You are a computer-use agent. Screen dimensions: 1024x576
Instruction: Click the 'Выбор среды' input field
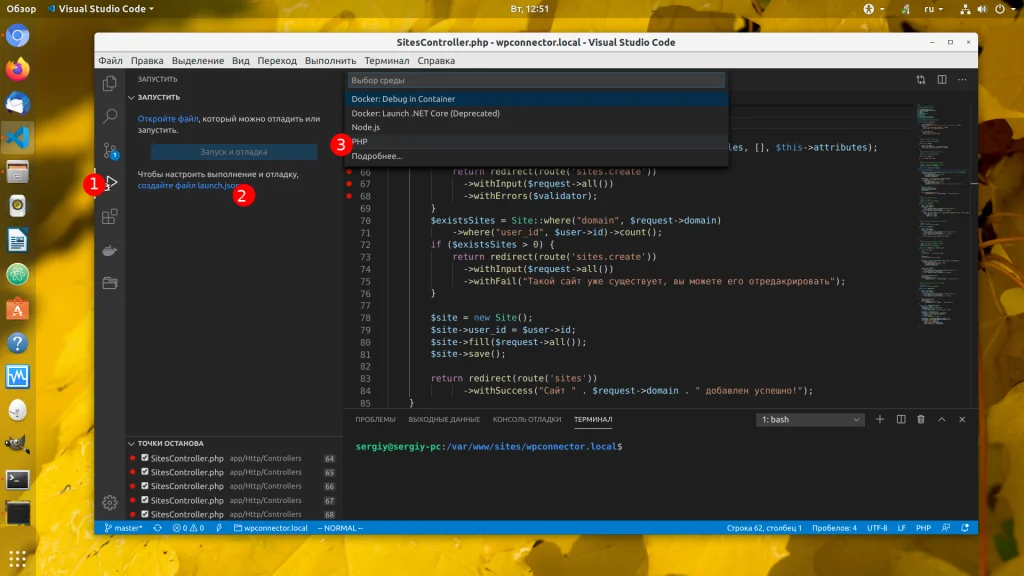(x=535, y=80)
